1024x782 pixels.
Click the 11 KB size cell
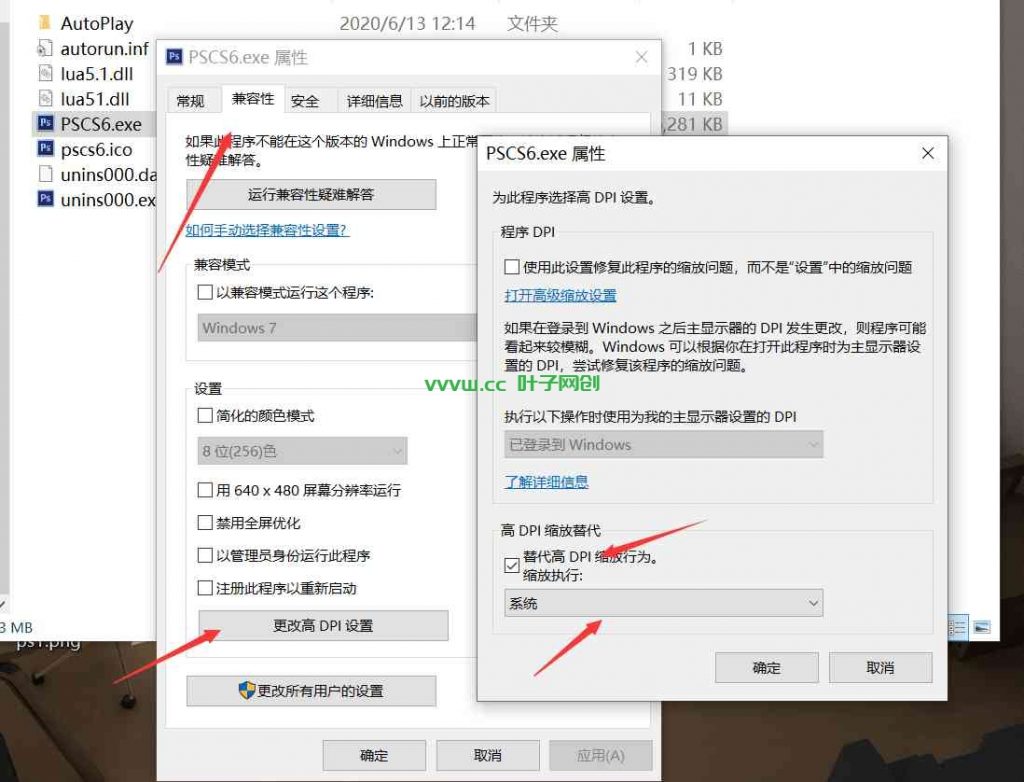(x=699, y=99)
